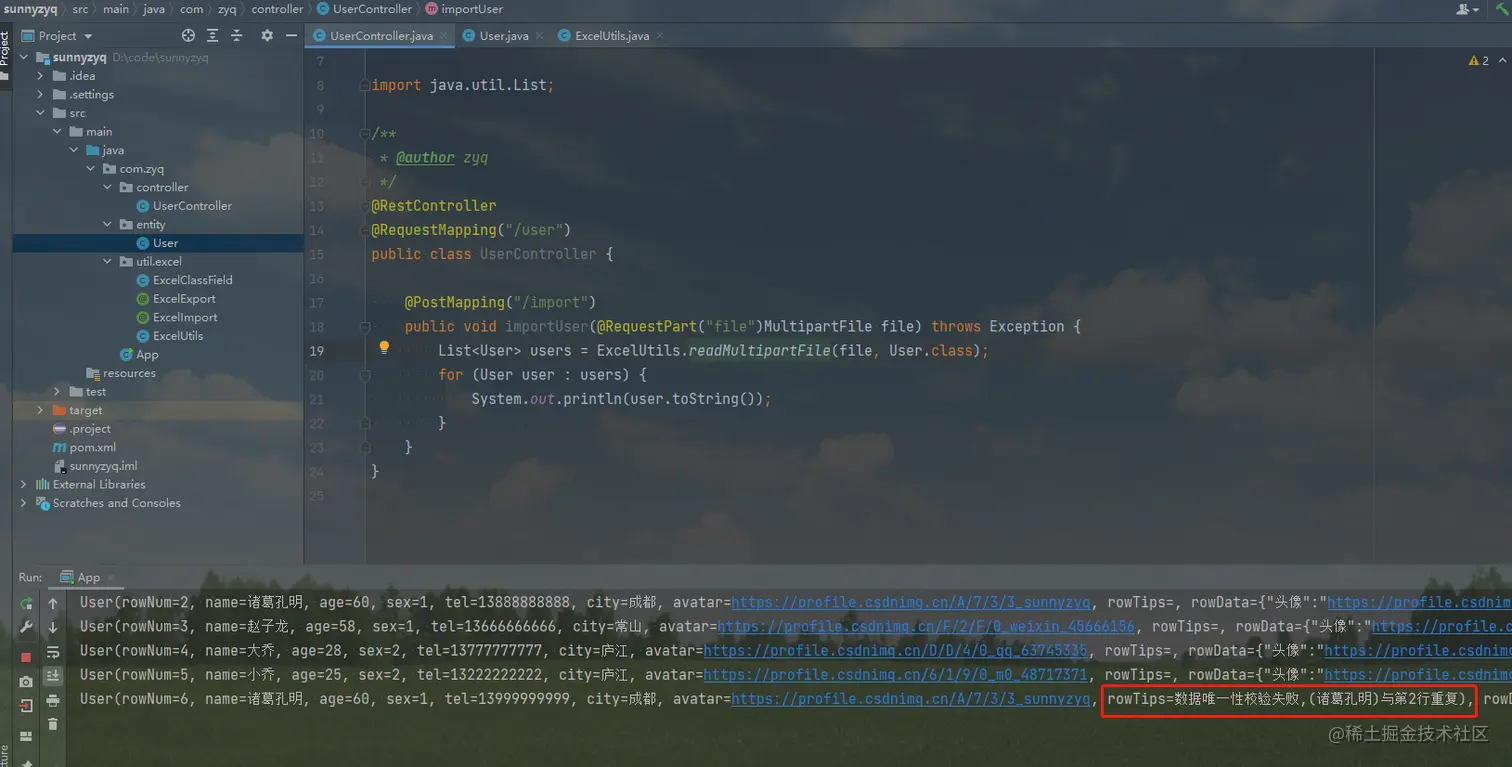
Task: Select the resources folder
Action: click(x=121, y=373)
